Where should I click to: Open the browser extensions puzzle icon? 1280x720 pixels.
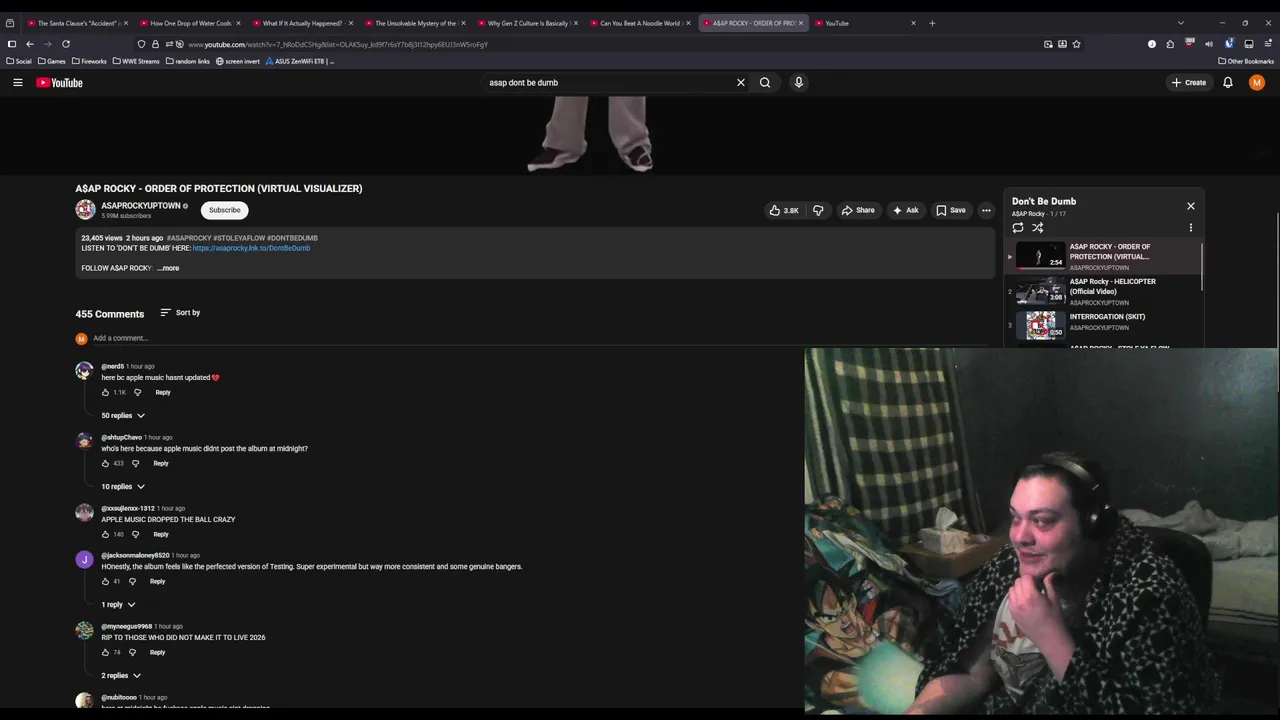pyautogui.click(x=1170, y=44)
